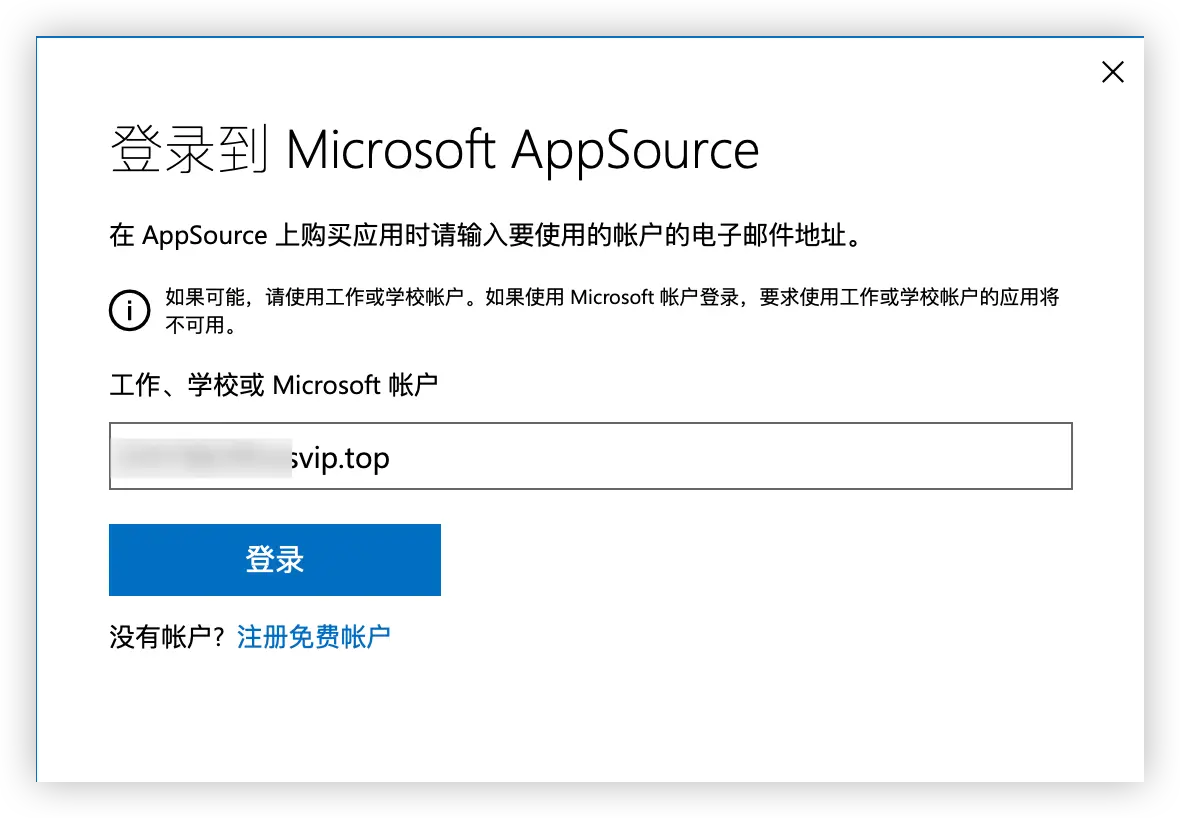Click the word Microsoft in the heading
This screenshot has width=1180, height=818.
coord(390,149)
